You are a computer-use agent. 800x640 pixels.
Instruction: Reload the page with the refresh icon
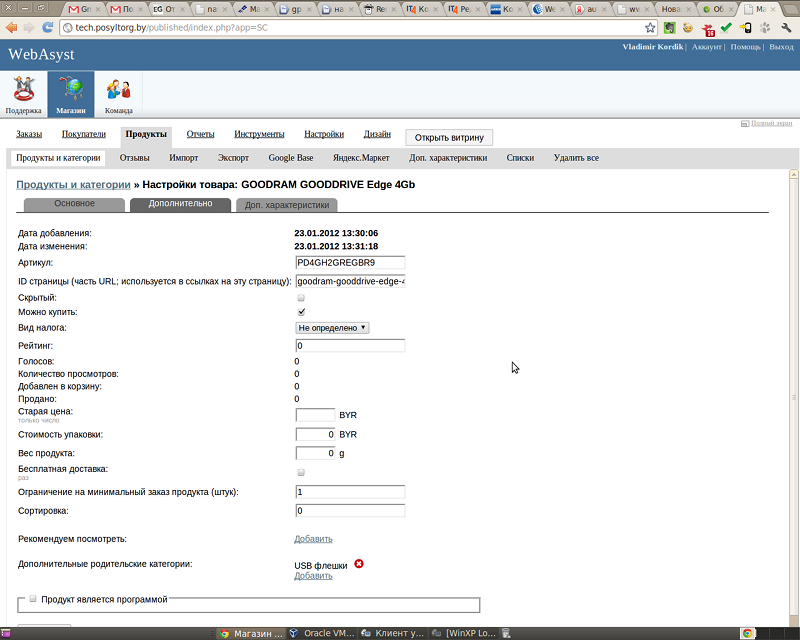[47, 28]
